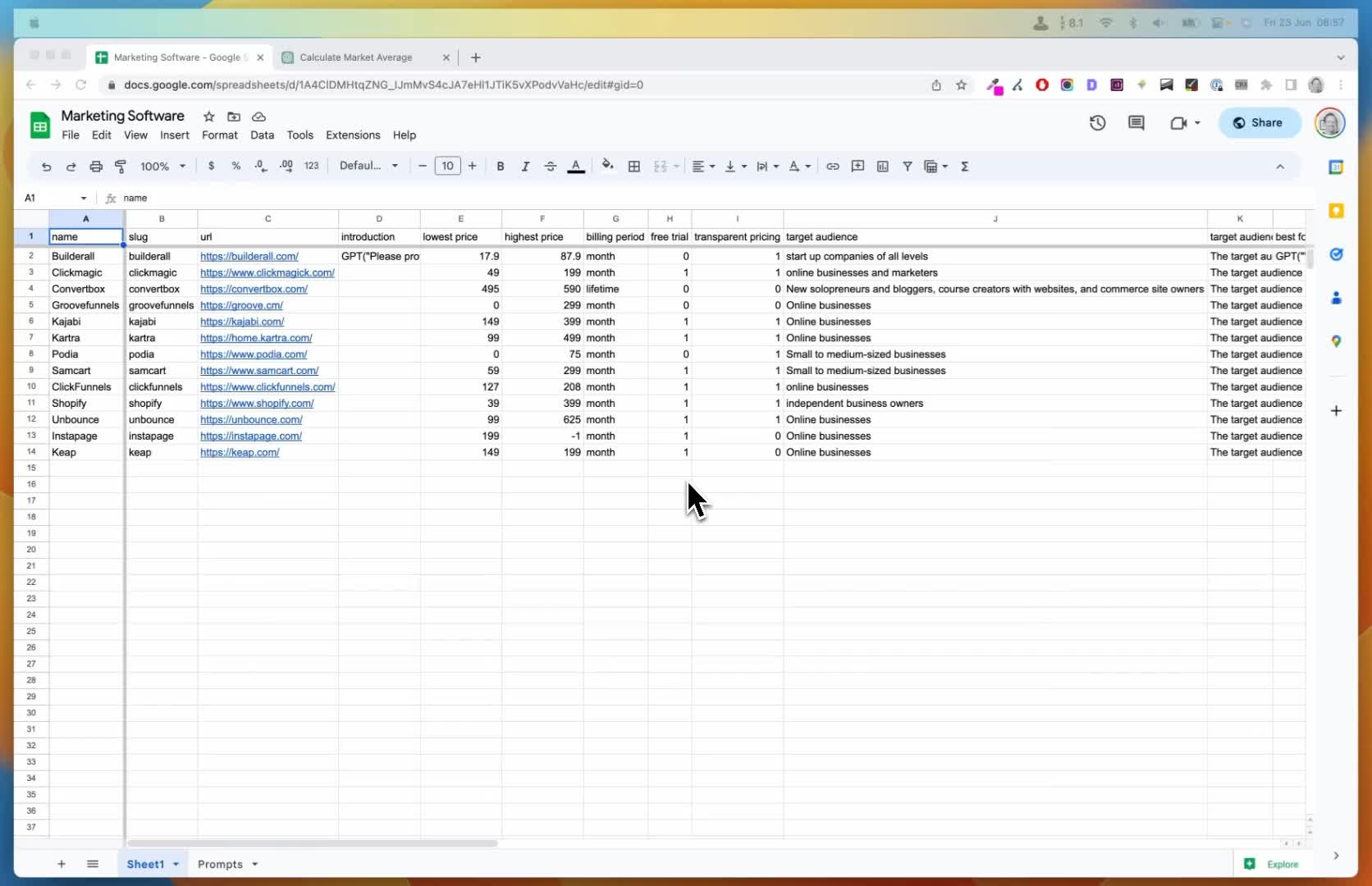Open the Insert menu
This screenshot has width=1372, height=886.
tap(175, 135)
